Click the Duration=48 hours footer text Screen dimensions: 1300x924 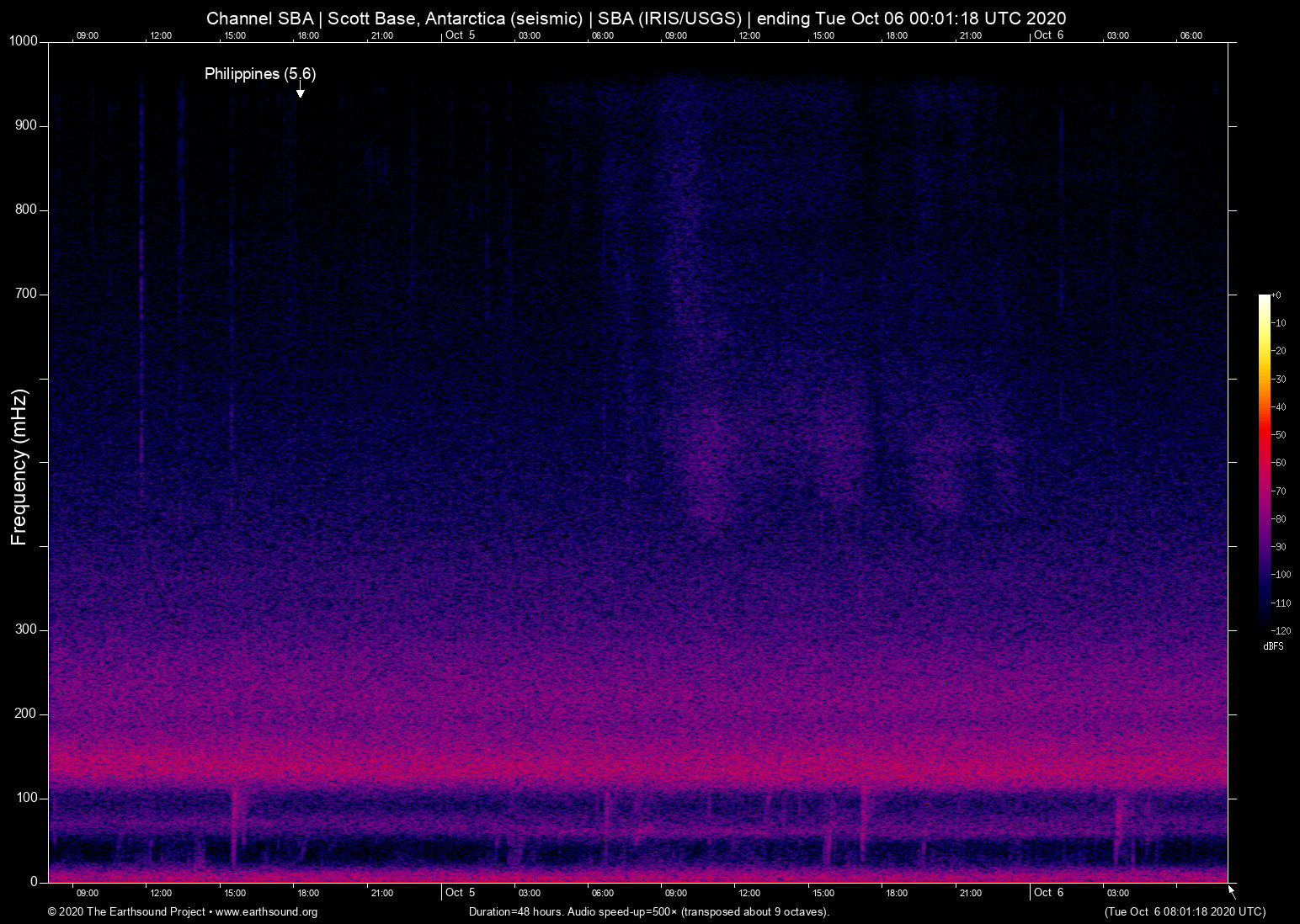click(x=648, y=912)
